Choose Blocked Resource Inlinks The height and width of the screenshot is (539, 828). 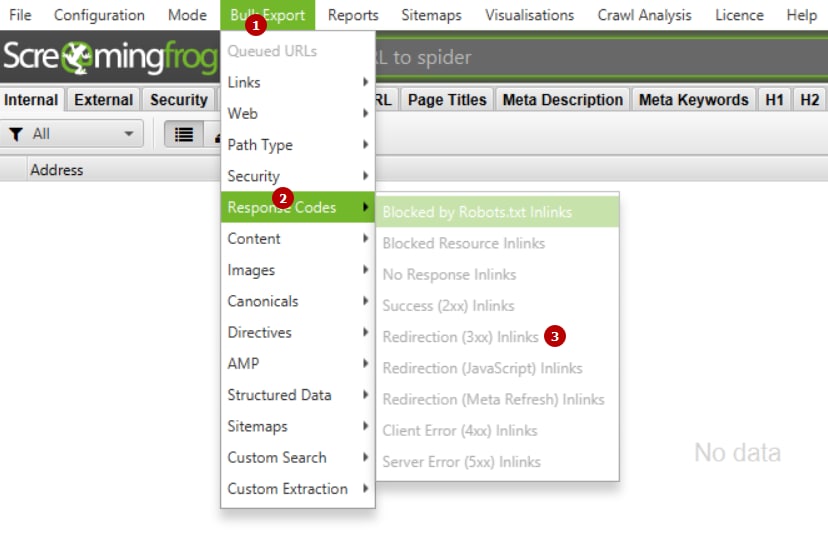[x=497, y=243]
